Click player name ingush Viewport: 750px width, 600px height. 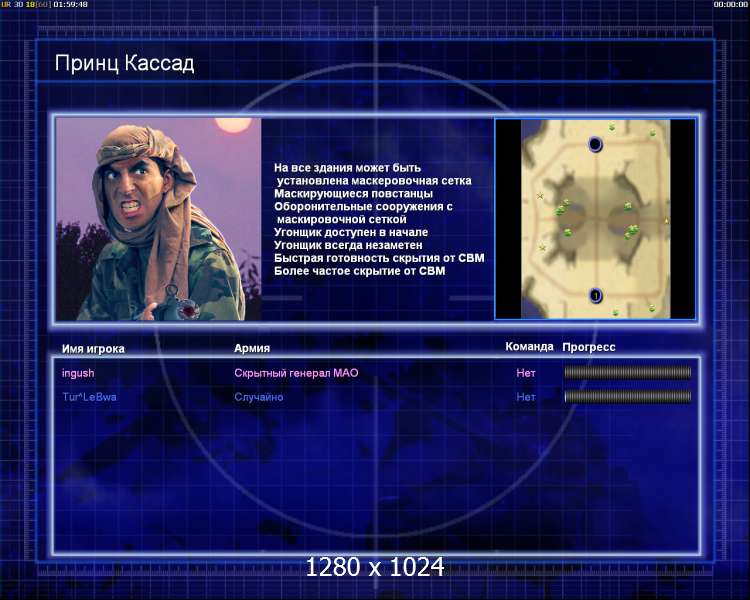click(78, 373)
